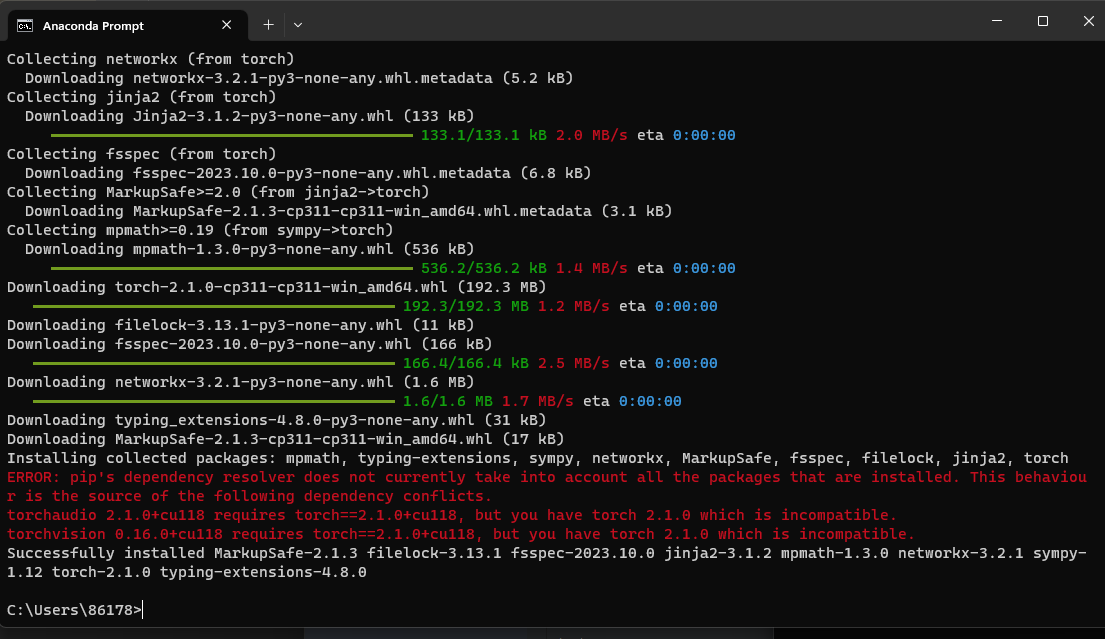This screenshot has width=1105, height=639.
Task: Click the Anaconda Prompt tab icon
Action: [25, 26]
